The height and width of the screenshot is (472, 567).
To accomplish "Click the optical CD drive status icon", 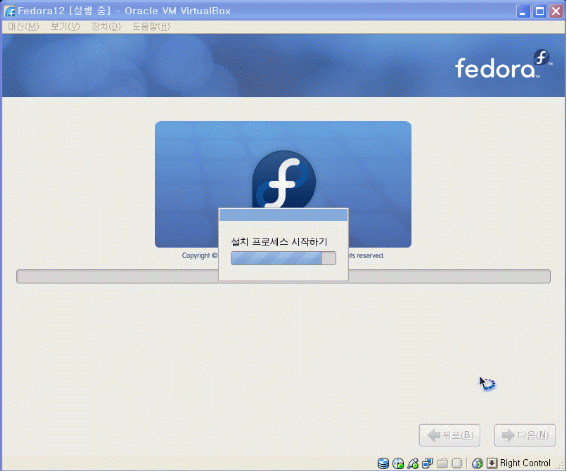I will point(398,463).
